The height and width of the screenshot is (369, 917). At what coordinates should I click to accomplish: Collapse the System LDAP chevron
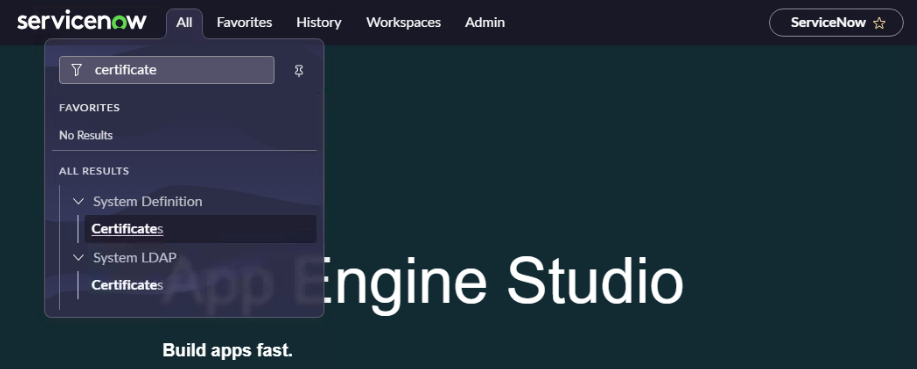tap(78, 257)
